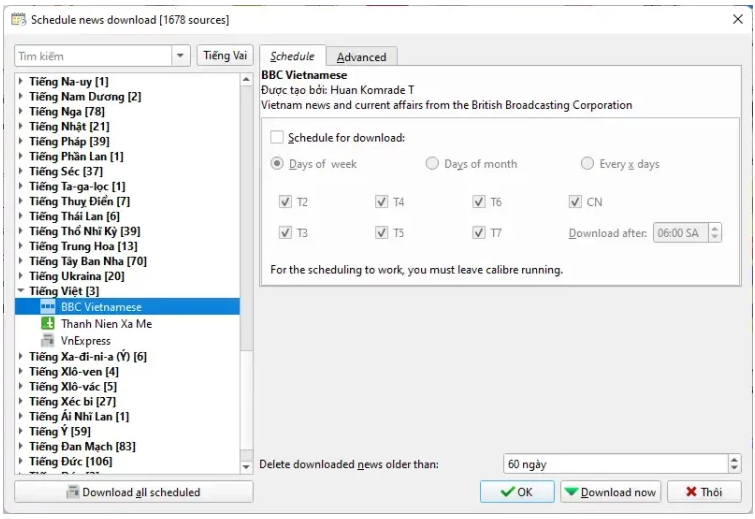Image resolution: width=755 pixels, height=519 pixels.
Task: Click the 60 ngày delete-older-than field
Action: (x=616, y=464)
